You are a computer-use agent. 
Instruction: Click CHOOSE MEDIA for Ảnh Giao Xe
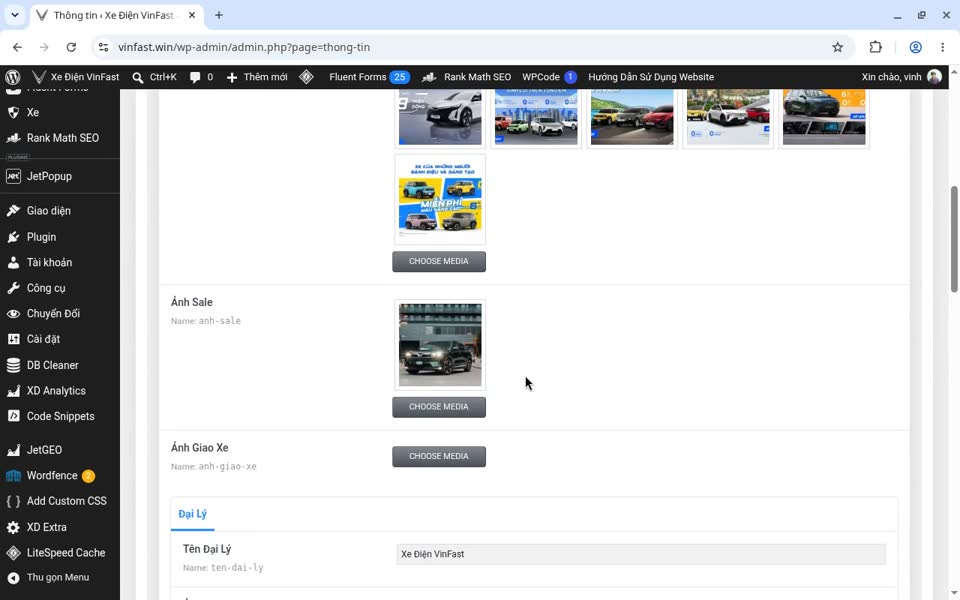click(x=439, y=457)
